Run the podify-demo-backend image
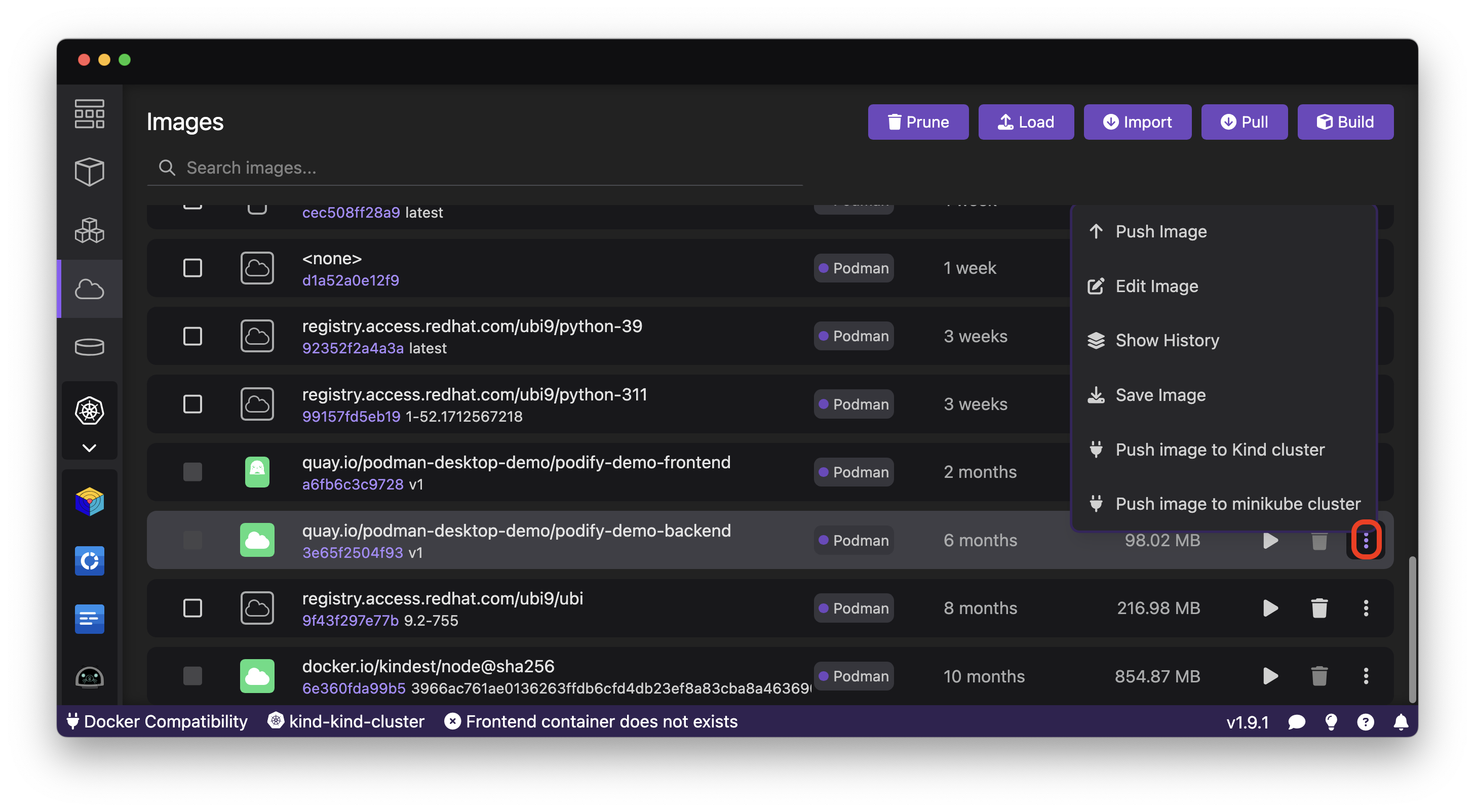This screenshot has width=1475, height=812. point(1270,540)
